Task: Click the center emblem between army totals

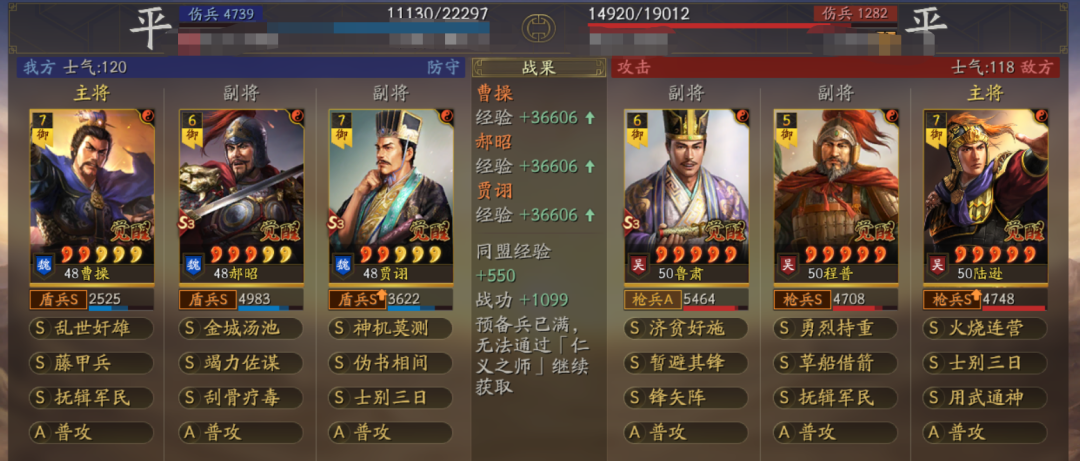Action: click(539, 28)
